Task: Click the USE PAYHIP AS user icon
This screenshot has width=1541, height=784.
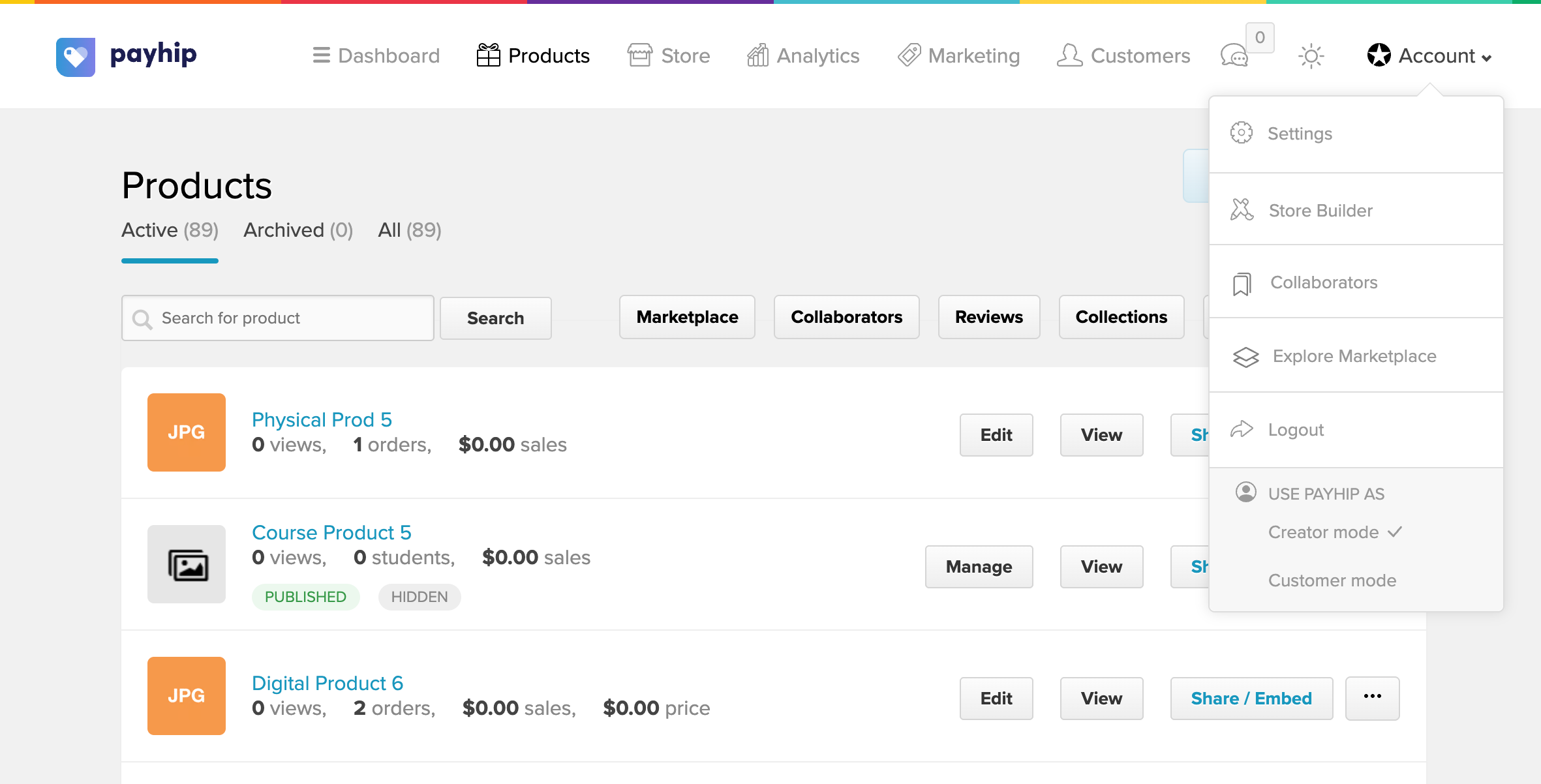Action: tap(1245, 492)
